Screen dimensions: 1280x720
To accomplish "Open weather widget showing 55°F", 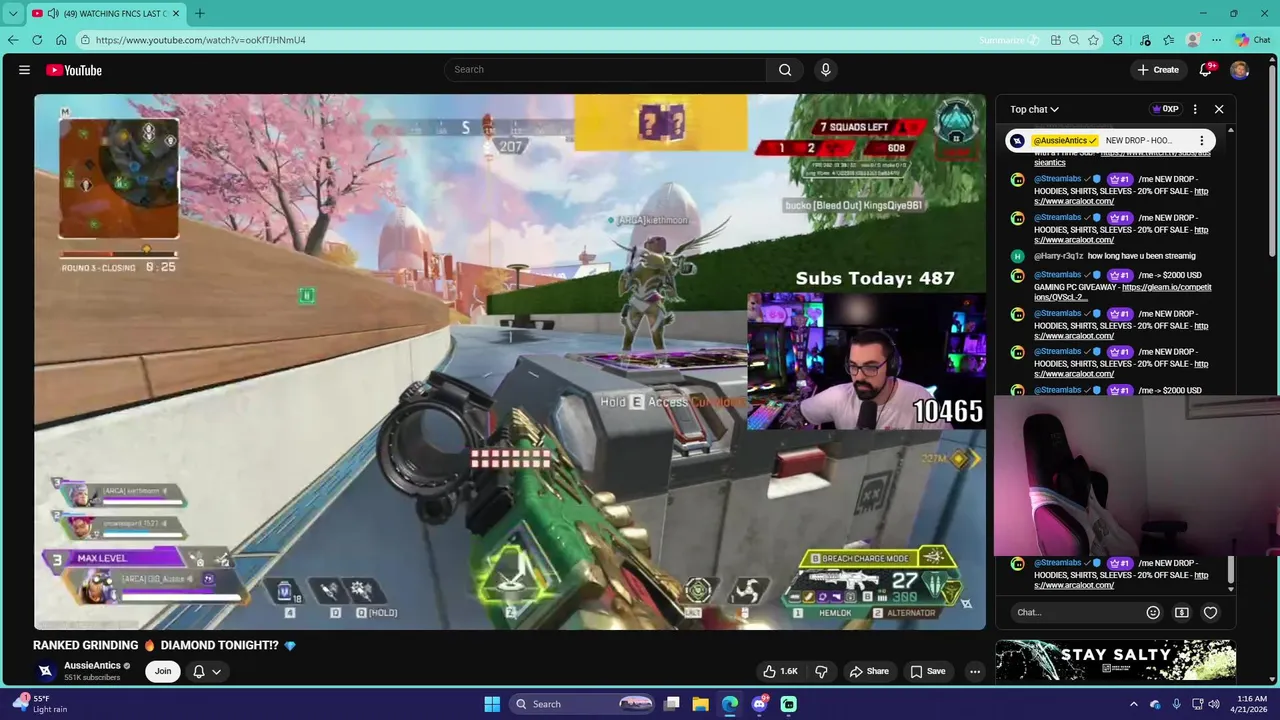I will (42, 704).
